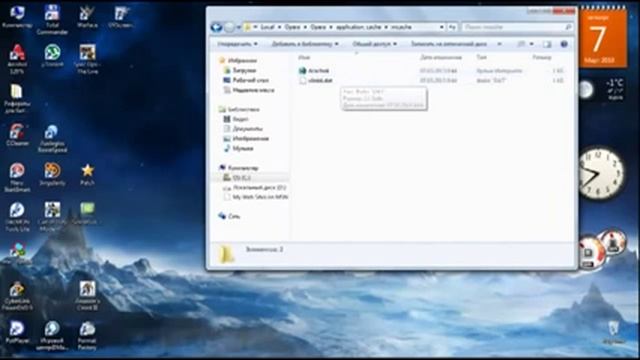Launch the Call of Duty desktop shortcut
640x360 pixels.
(x=52, y=217)
